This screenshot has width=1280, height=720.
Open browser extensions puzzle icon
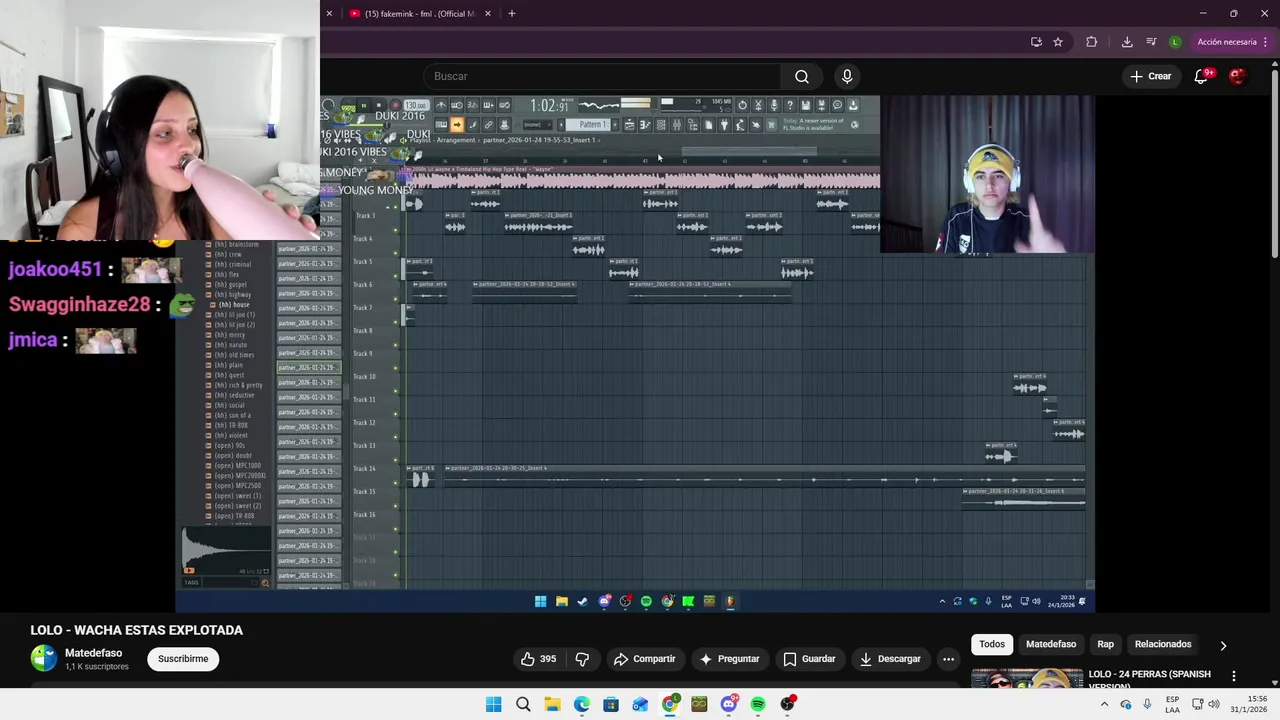point(1092,42)
